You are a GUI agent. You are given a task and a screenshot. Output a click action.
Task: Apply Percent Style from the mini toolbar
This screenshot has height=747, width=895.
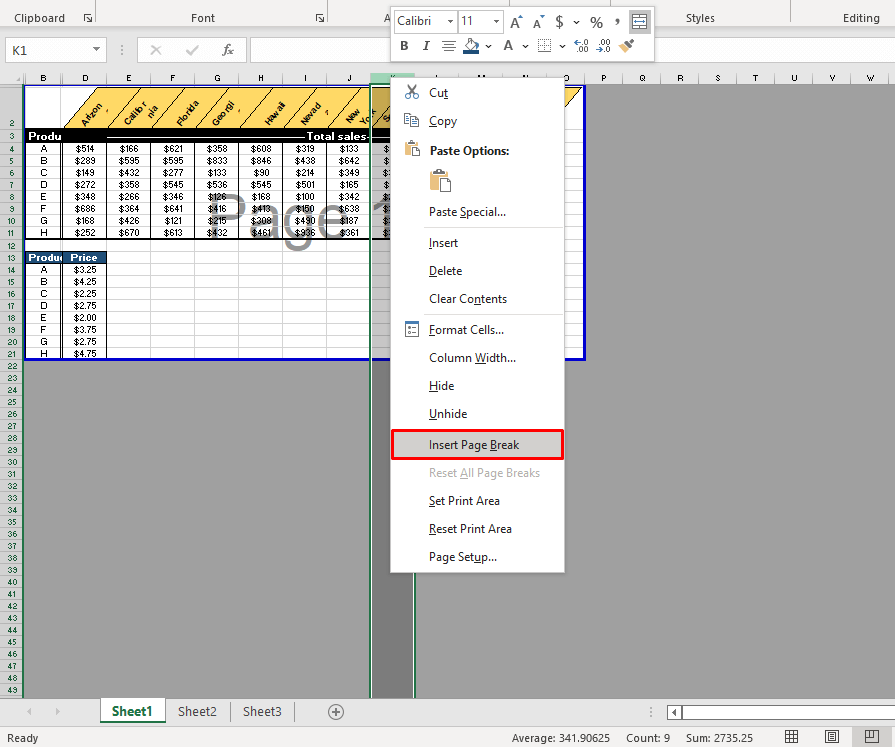point(596,19)
